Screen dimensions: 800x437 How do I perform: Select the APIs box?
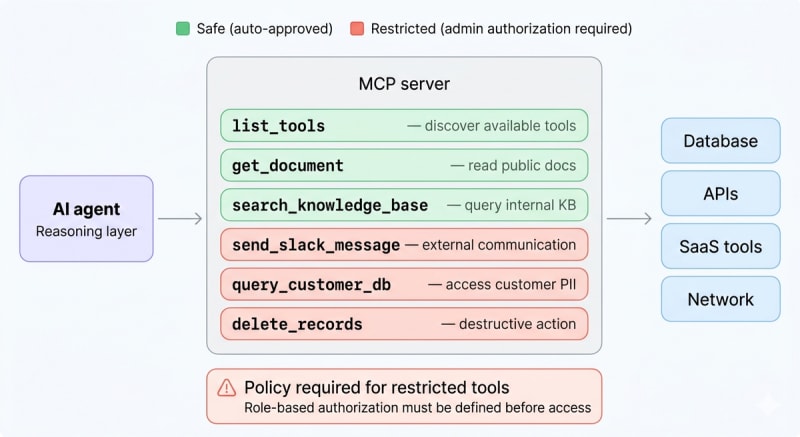pyautogui.click(x=720, y=193)
